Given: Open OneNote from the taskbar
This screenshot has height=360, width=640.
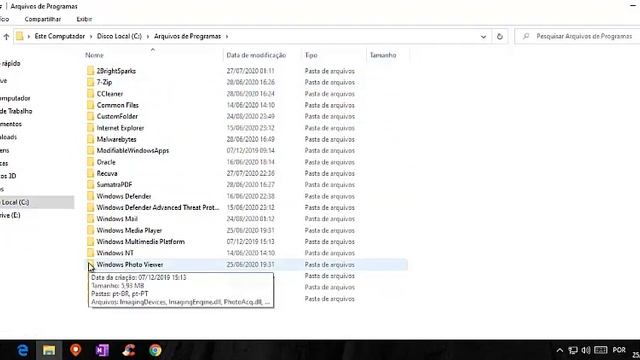Looking at the screenshot, I should coord(102,350).
